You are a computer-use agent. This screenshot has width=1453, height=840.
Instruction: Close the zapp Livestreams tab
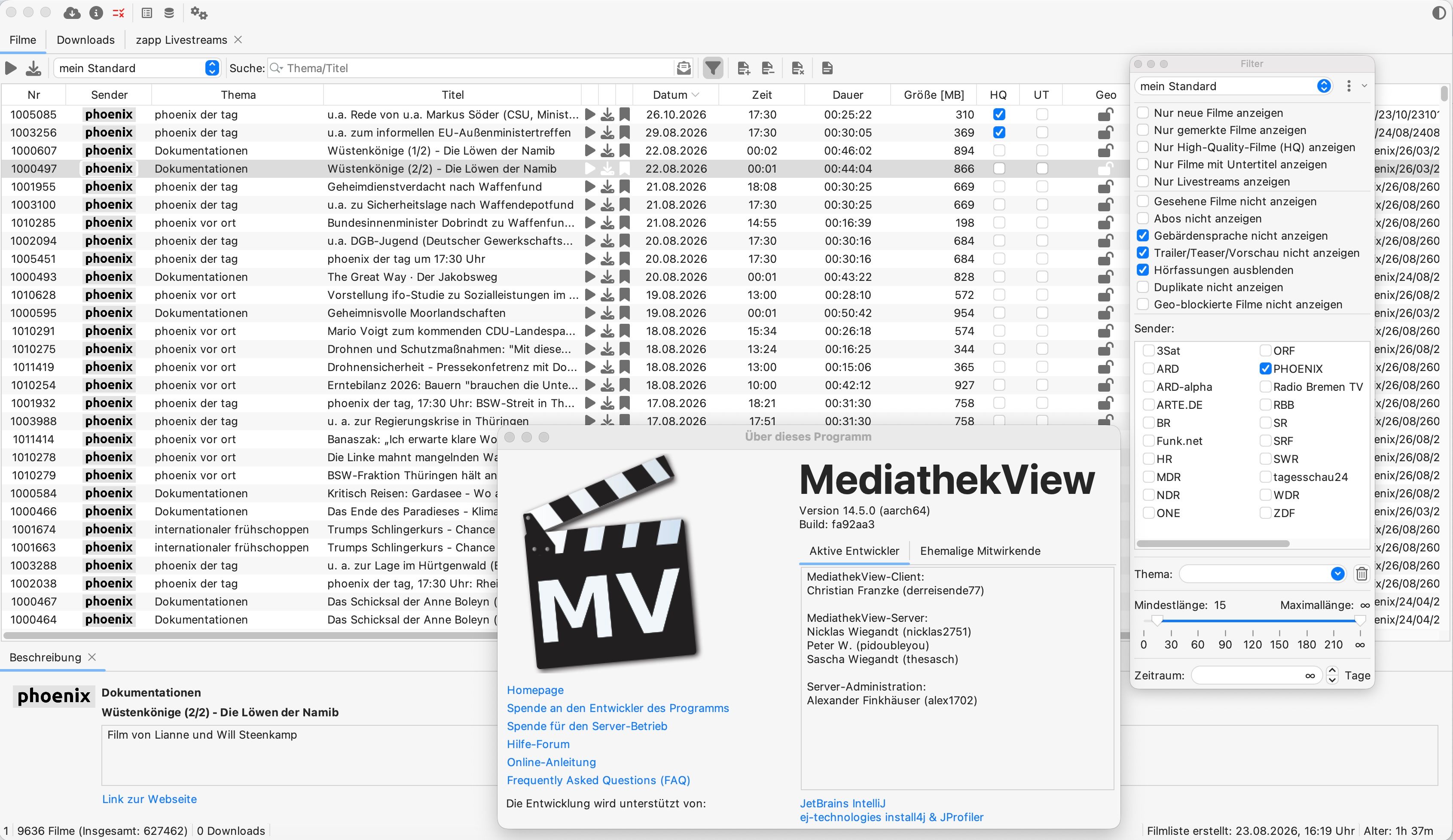tap(238, 39)
